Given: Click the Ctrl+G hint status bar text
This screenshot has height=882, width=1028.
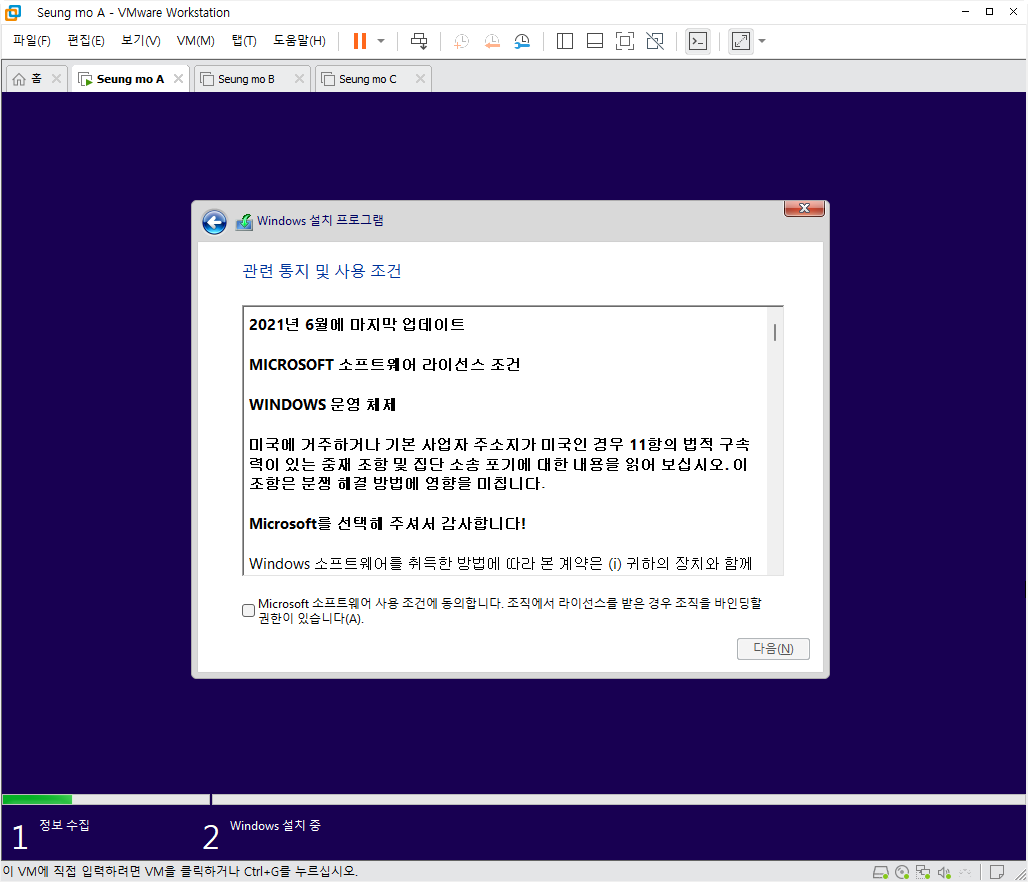Looking at the screenshot, I should pos(180,872).
